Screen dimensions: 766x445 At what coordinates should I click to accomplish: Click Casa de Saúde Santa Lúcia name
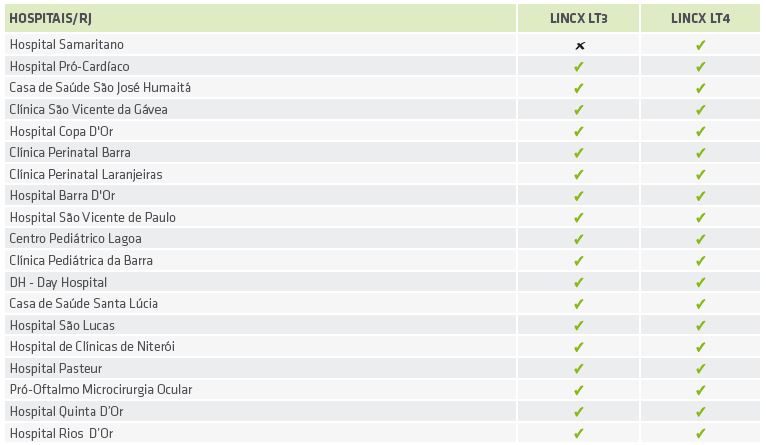[x=84, y=304]
